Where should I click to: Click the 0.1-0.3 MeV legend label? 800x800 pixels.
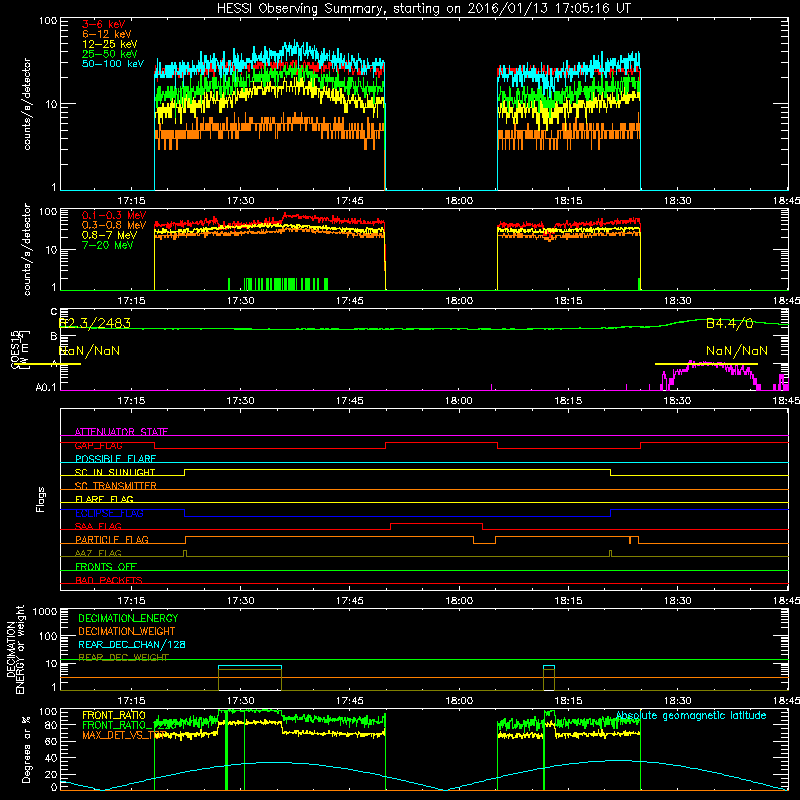pos(114,215)
